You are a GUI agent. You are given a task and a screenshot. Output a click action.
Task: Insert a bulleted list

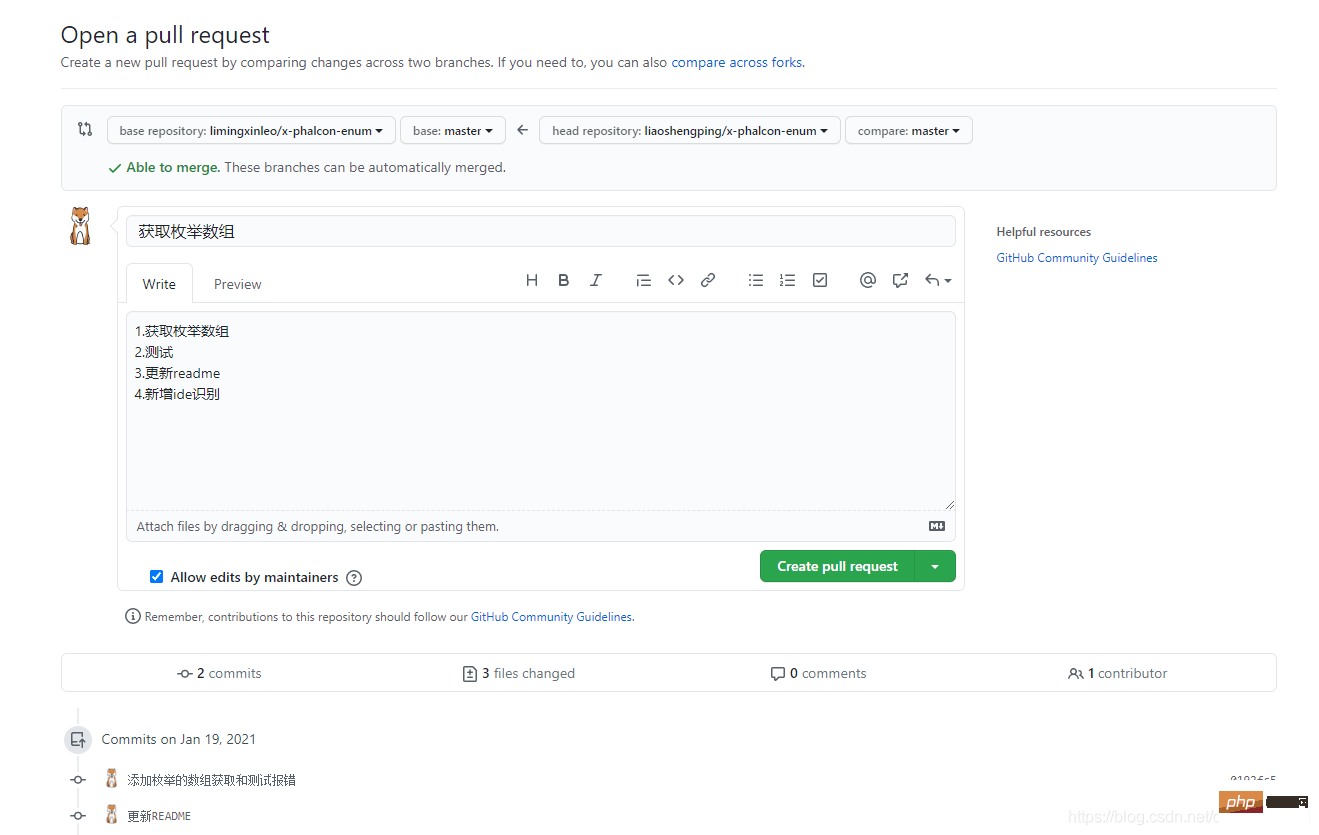click(756, 281)
